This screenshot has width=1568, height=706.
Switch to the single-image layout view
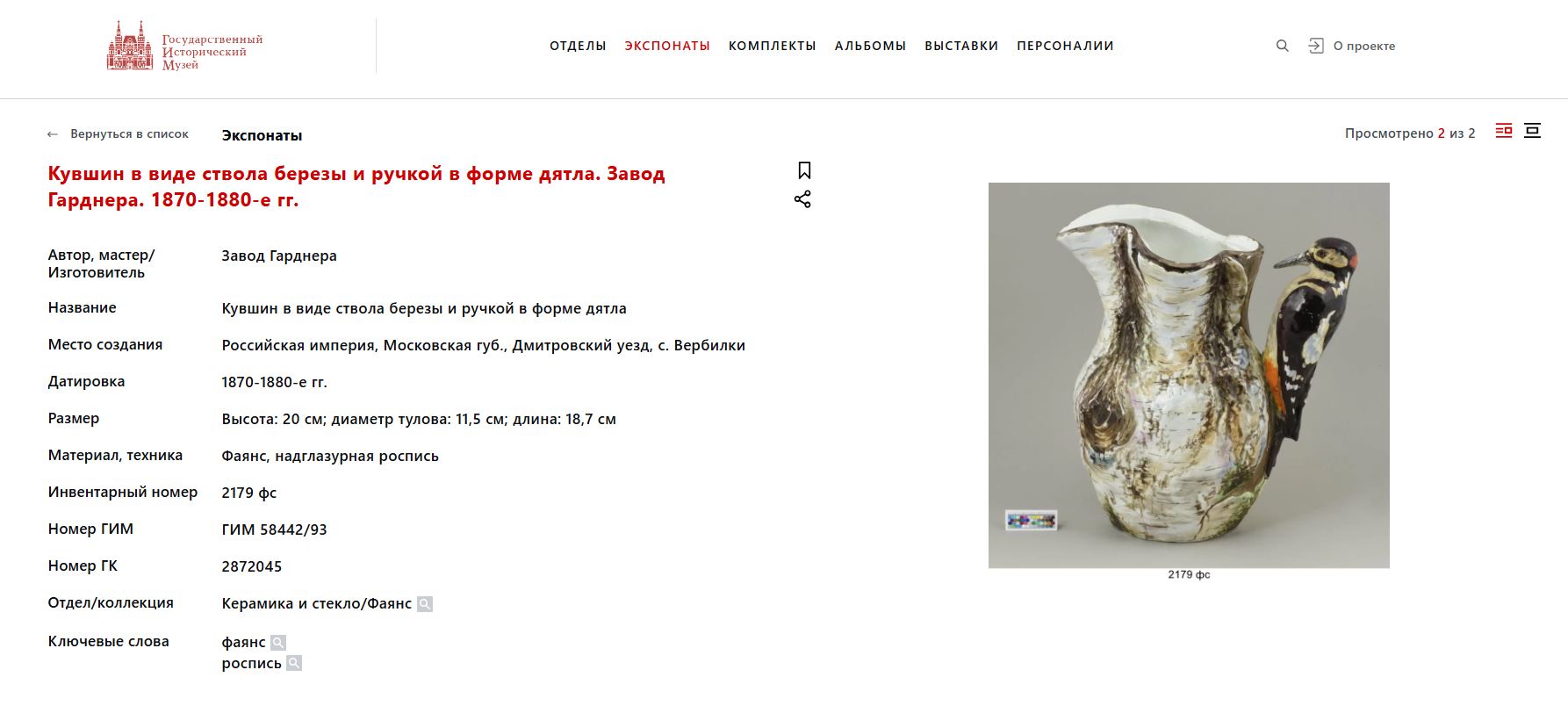(x=1532, y=131)
